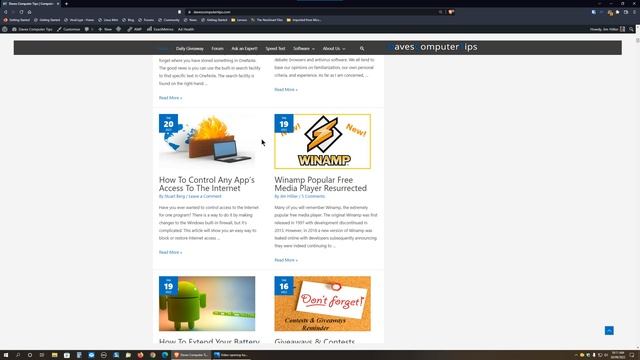Screen dimensions: 640x360
Task: Click the blue scroll-to-top arrow button
Action: pos(609,331)
